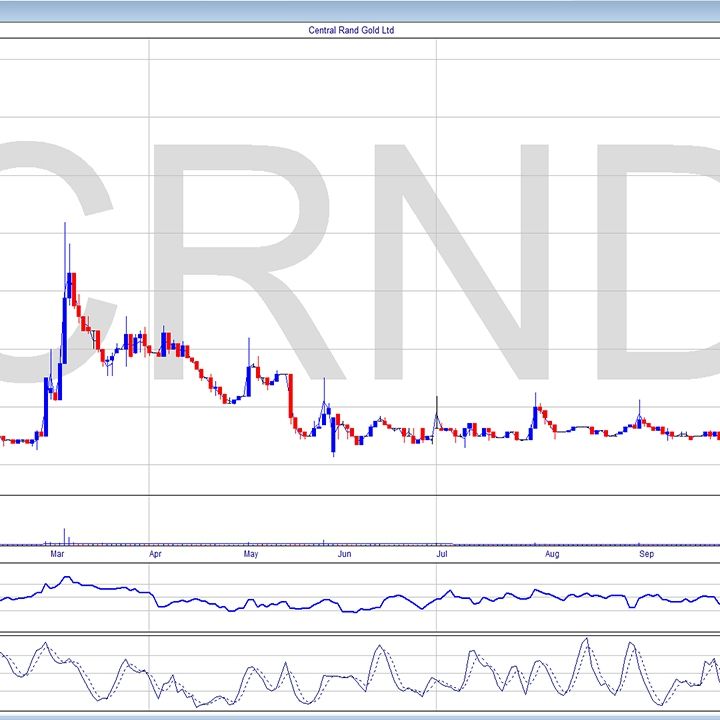Select the Mar label on the date axis

click(59, 553)
